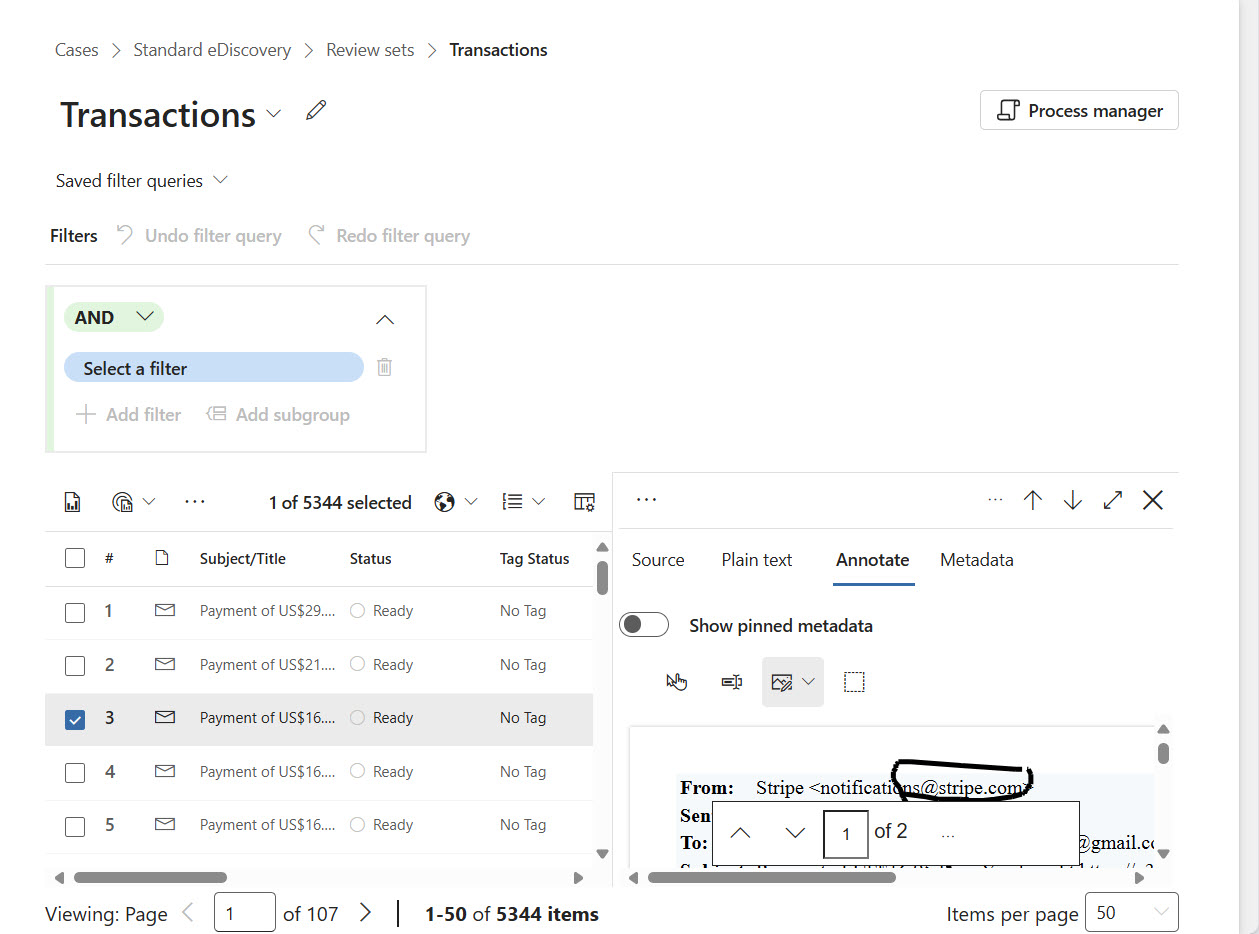Click Add filter in the filter builder

[129, 414]
